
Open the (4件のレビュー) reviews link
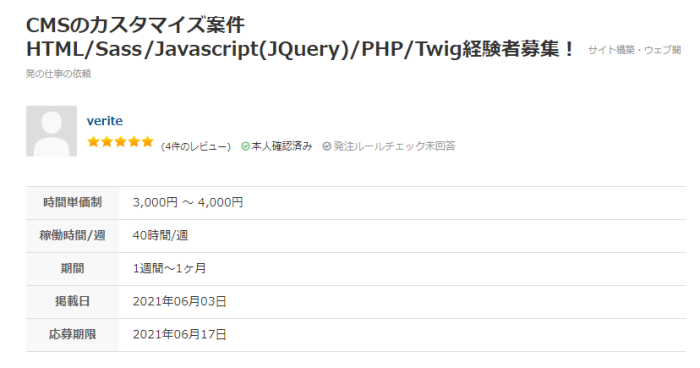(x=196, y=146)
